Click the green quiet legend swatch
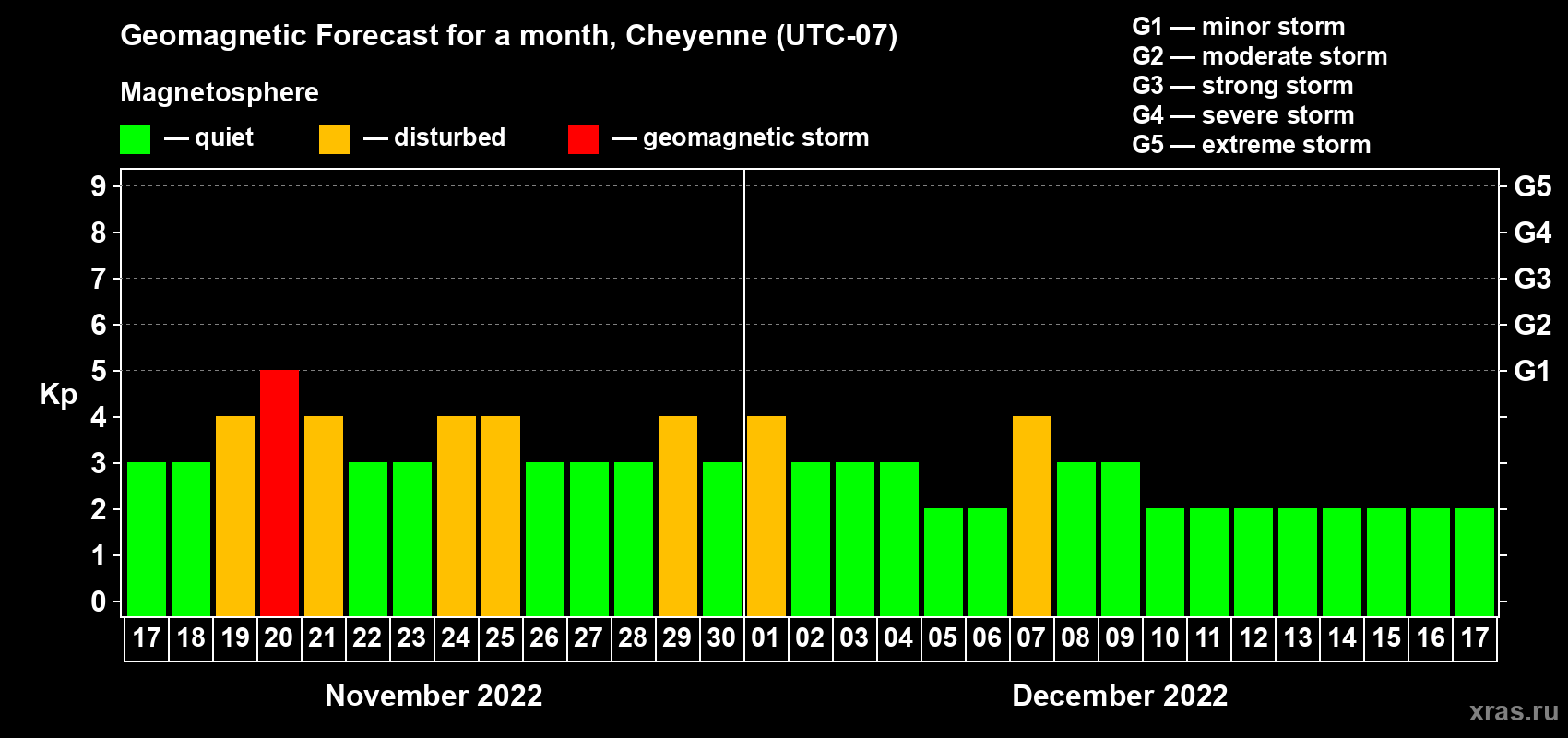The width and height of the screenshot is (1568, 738). [136, 139]
